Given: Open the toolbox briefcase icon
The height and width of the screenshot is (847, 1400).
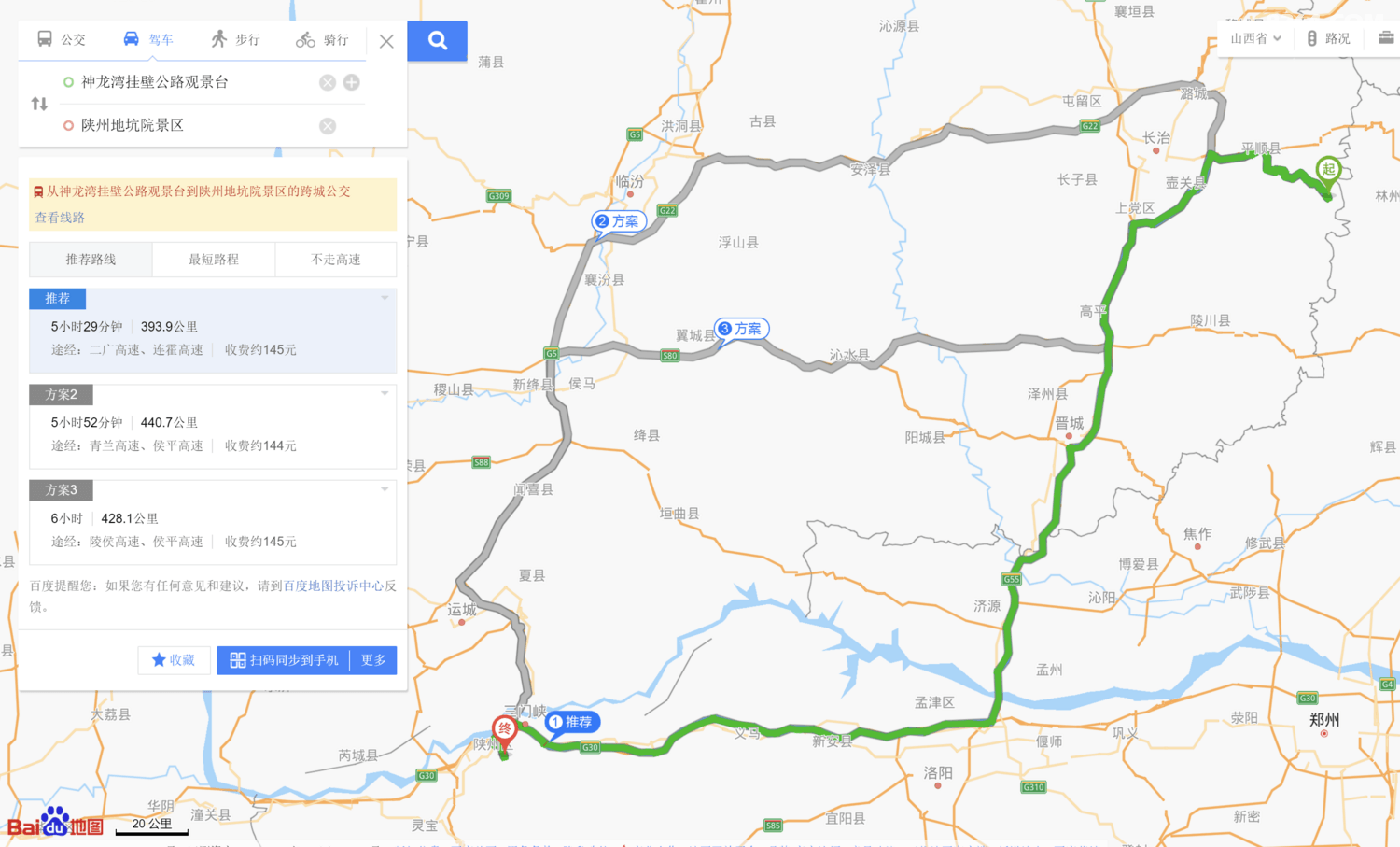Looking at the screenshot, I should [x=1386, y=38].
